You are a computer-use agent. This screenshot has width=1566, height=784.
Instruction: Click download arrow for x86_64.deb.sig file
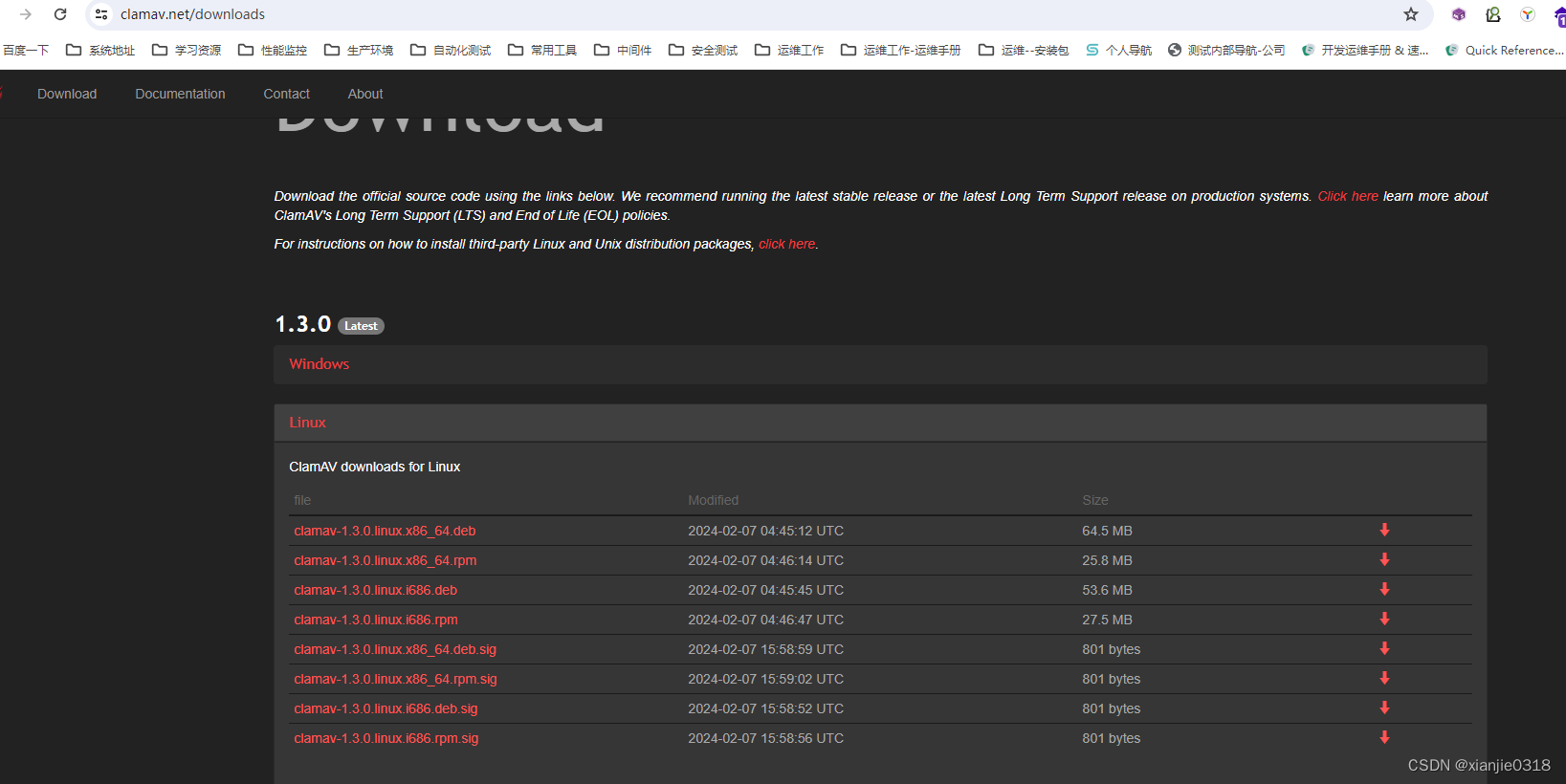point(1384,648)
